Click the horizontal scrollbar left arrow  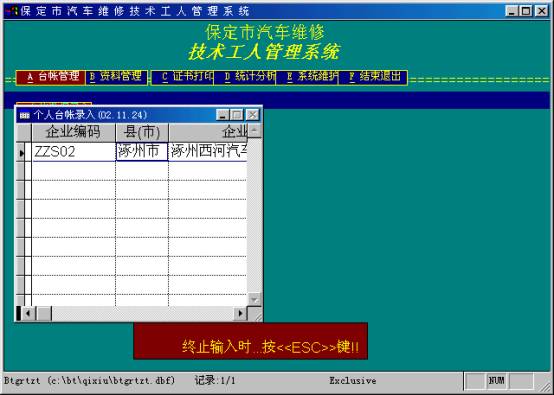coord(28,313)
